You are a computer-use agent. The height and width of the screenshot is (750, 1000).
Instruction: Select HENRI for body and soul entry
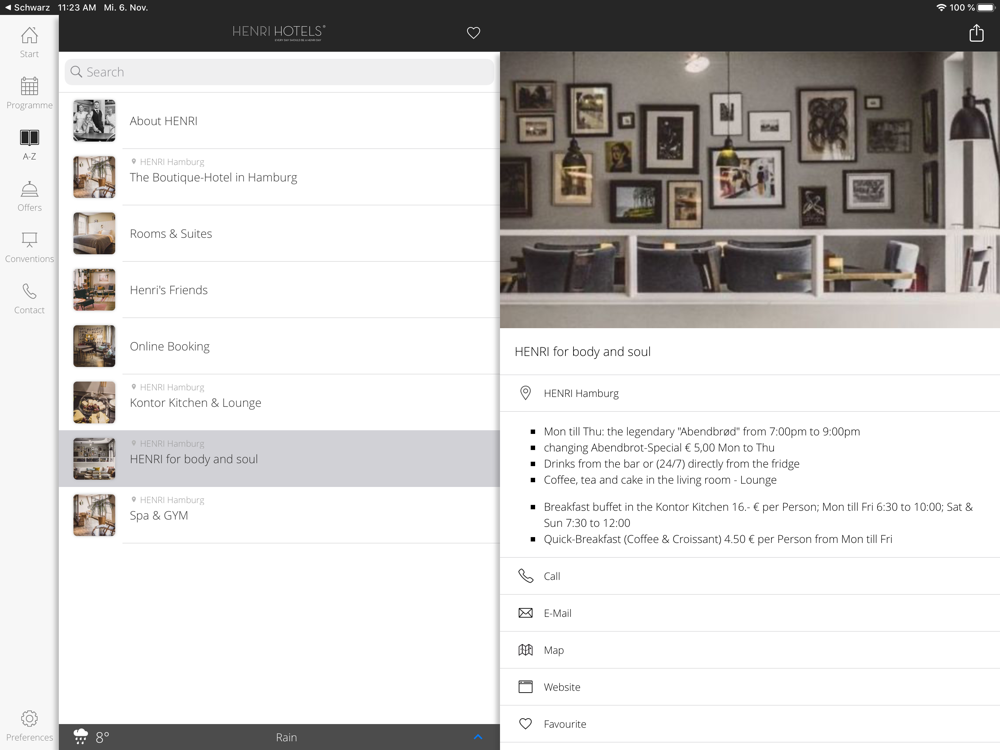(x=279, y=459)
